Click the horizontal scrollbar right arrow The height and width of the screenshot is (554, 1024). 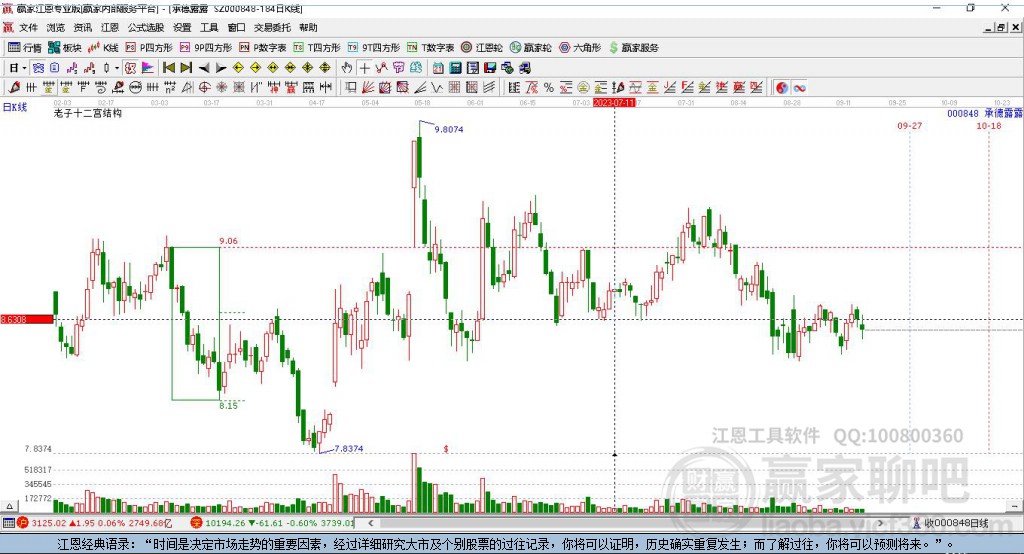880,523
